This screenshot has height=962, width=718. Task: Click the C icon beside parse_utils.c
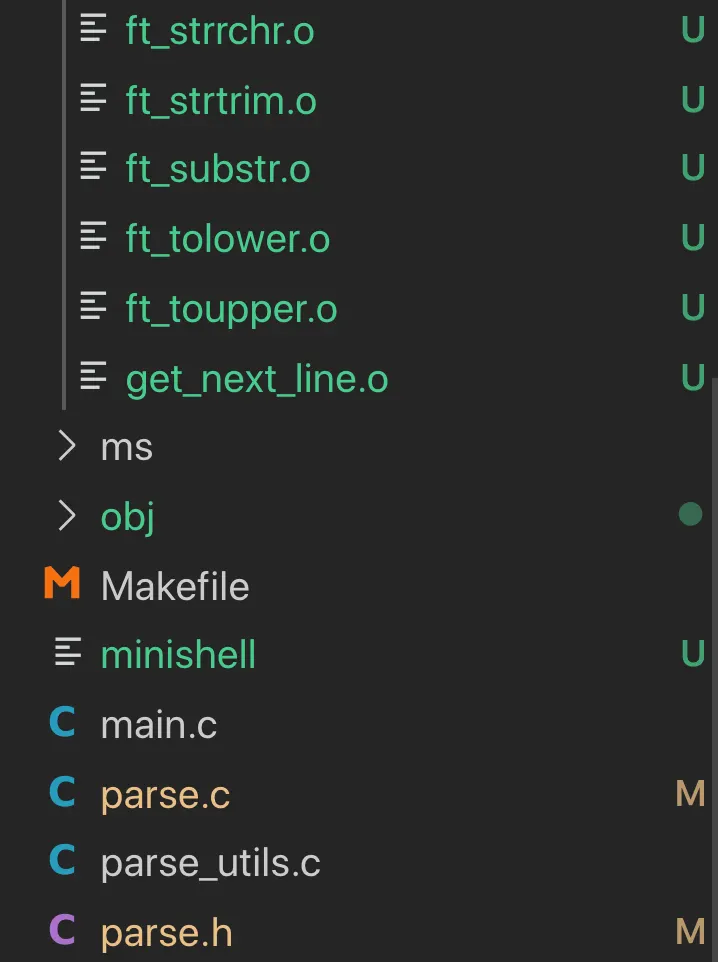[62, 862]
